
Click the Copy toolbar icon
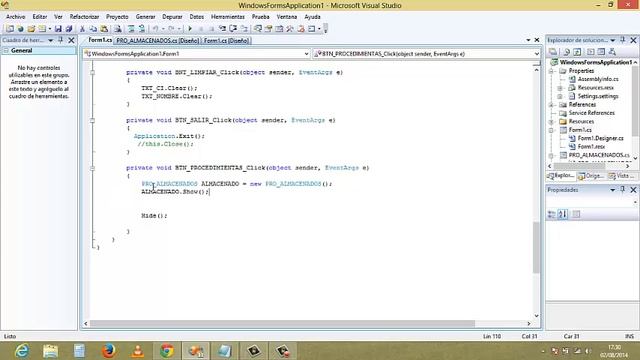(x=93, y=29)
